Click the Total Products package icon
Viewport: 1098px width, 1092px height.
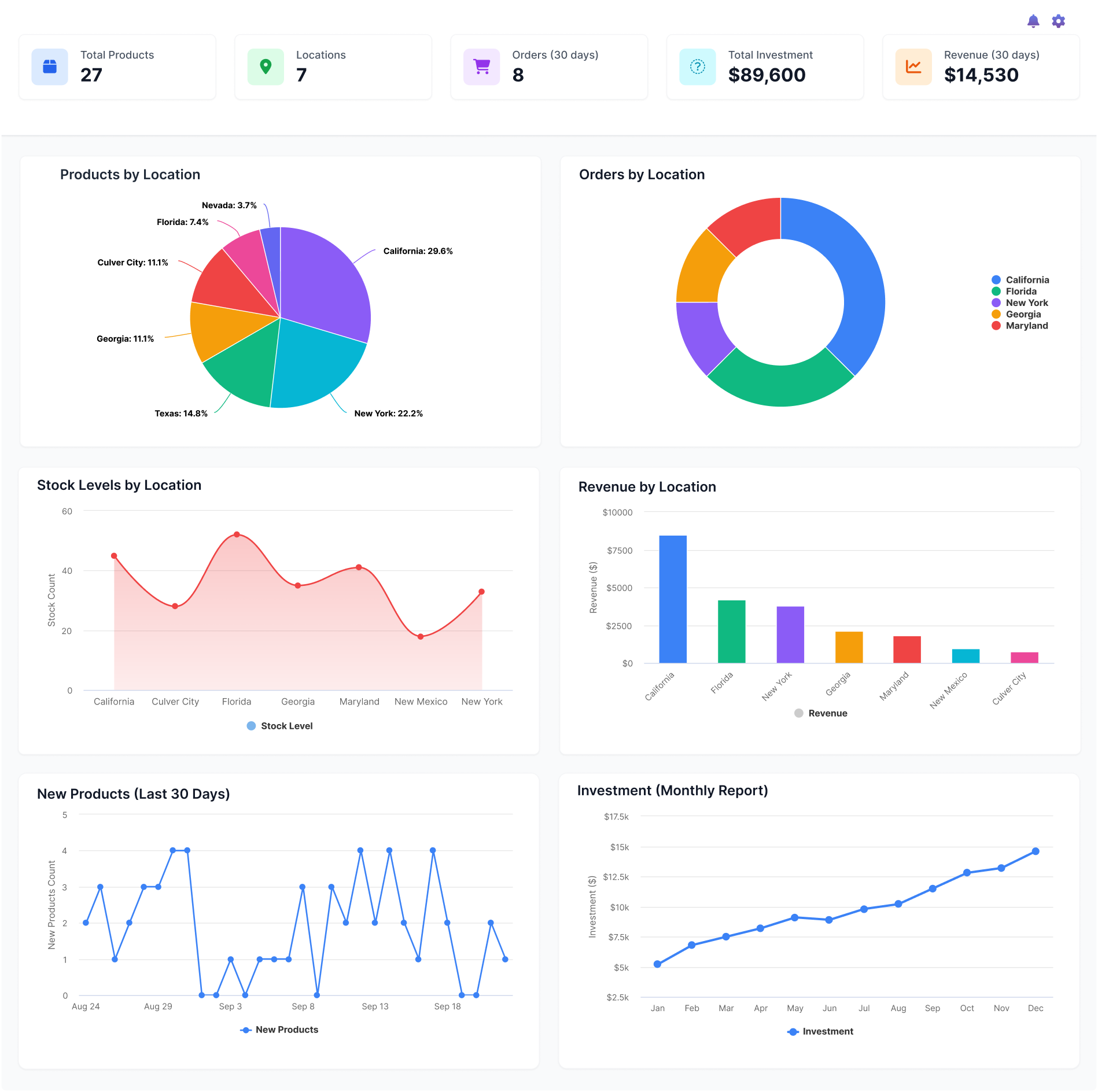[x=49, y=66]
